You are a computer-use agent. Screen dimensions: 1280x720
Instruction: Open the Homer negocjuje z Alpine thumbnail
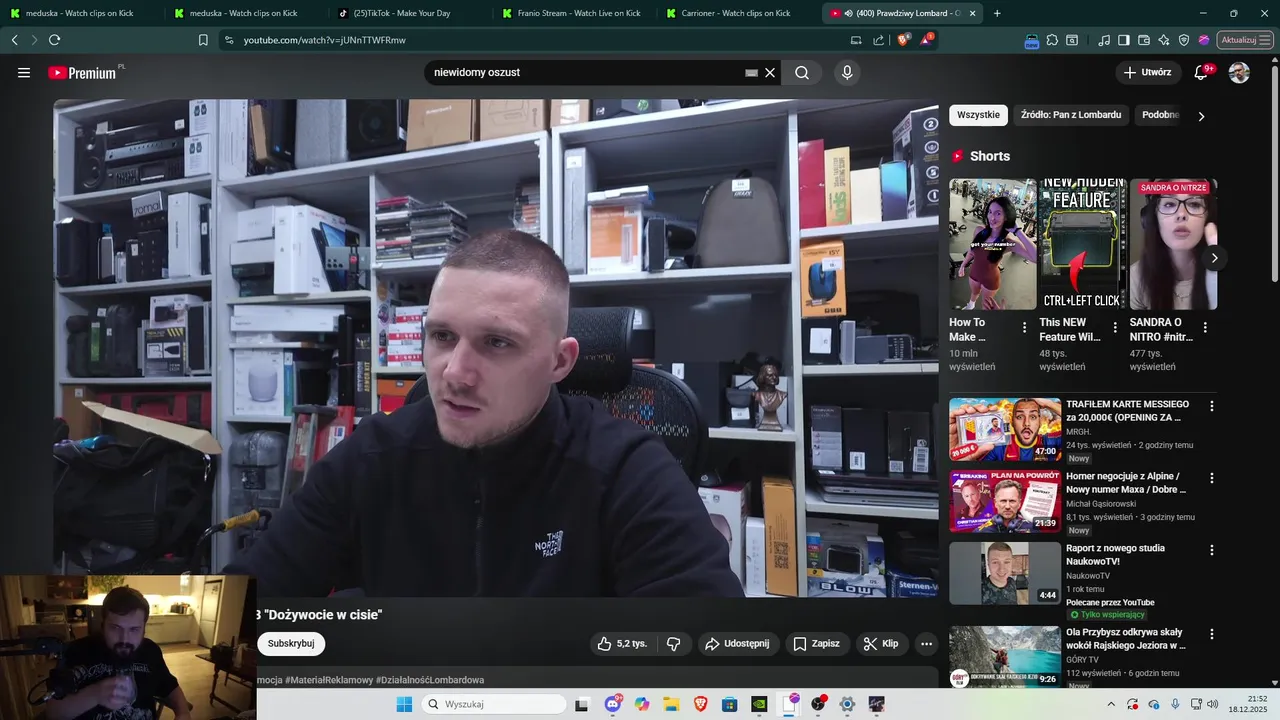point(1005,502)
